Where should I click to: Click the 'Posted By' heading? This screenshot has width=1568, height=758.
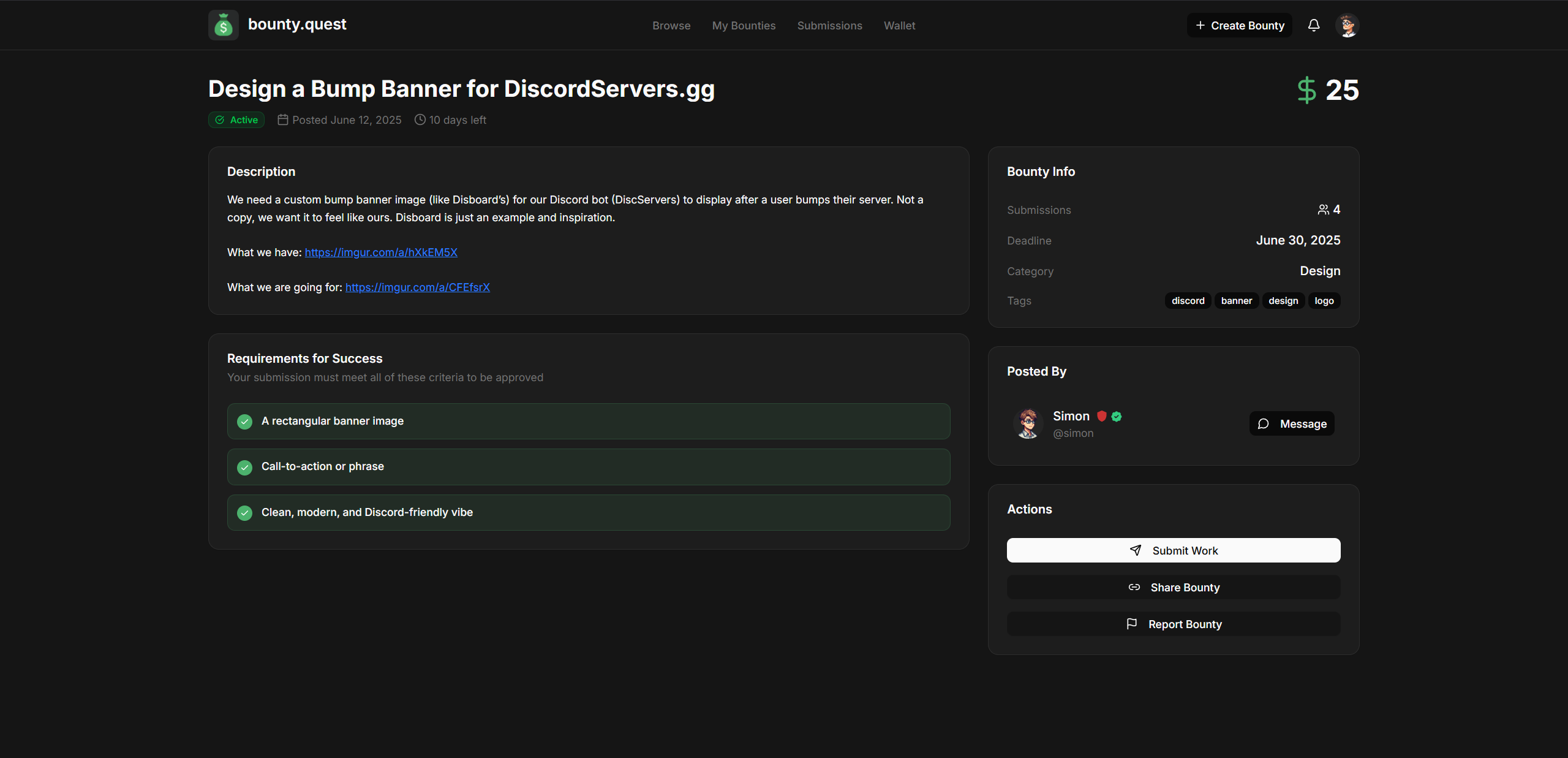[1036, 371]
